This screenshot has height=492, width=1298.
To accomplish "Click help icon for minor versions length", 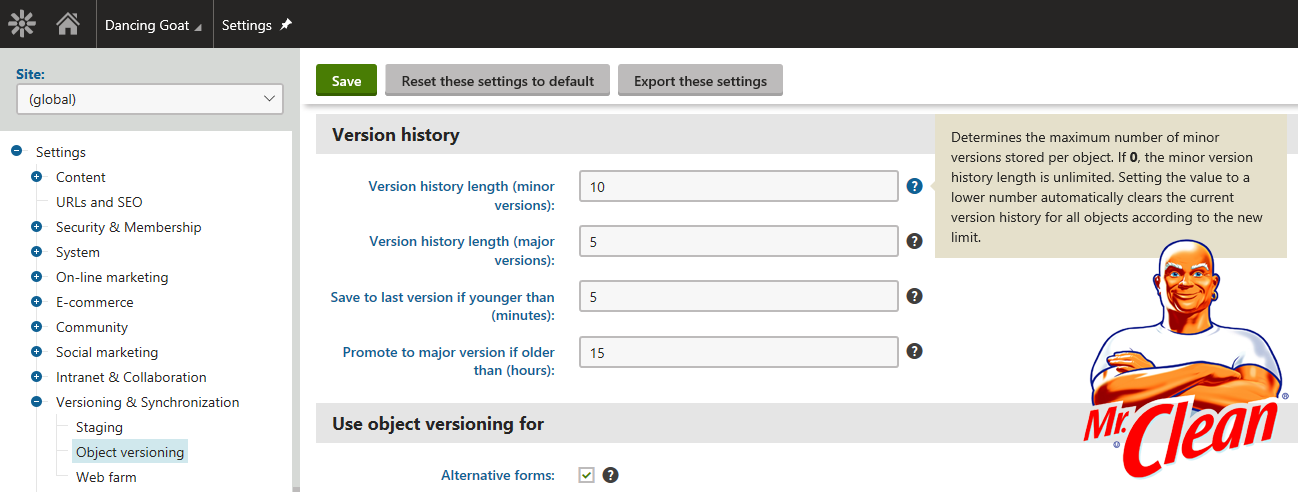I will click(x=914, y=186).
